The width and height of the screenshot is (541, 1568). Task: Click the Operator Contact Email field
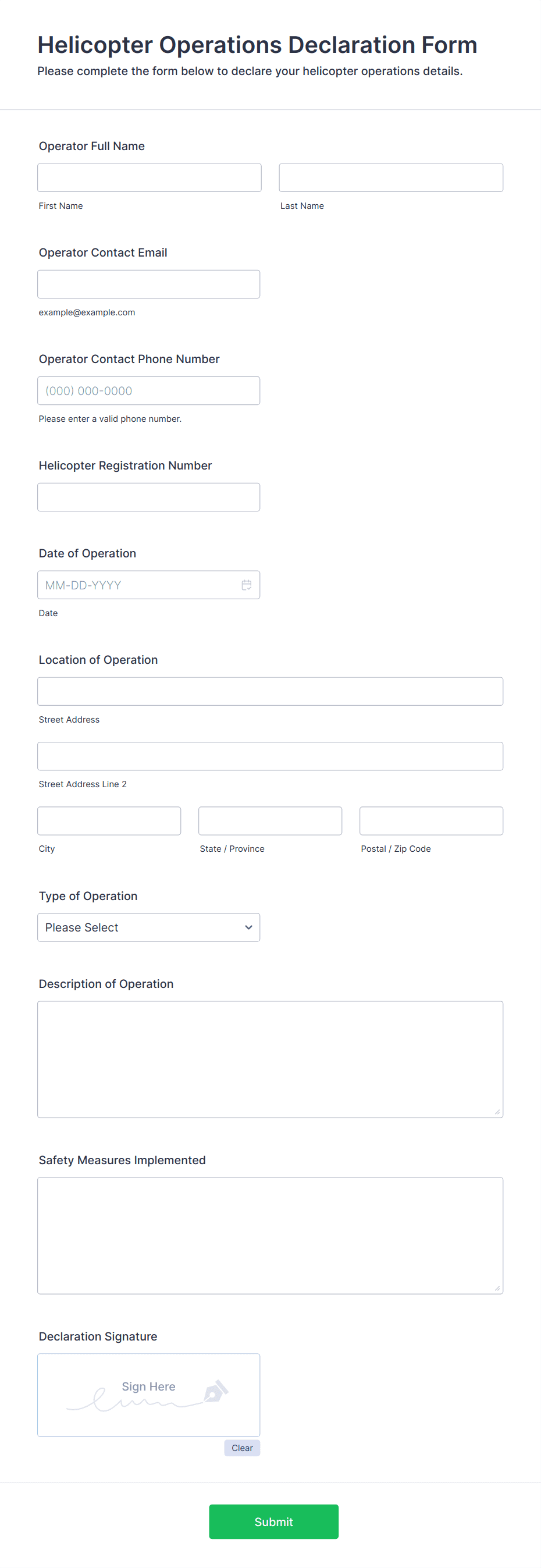click(148, 285)
